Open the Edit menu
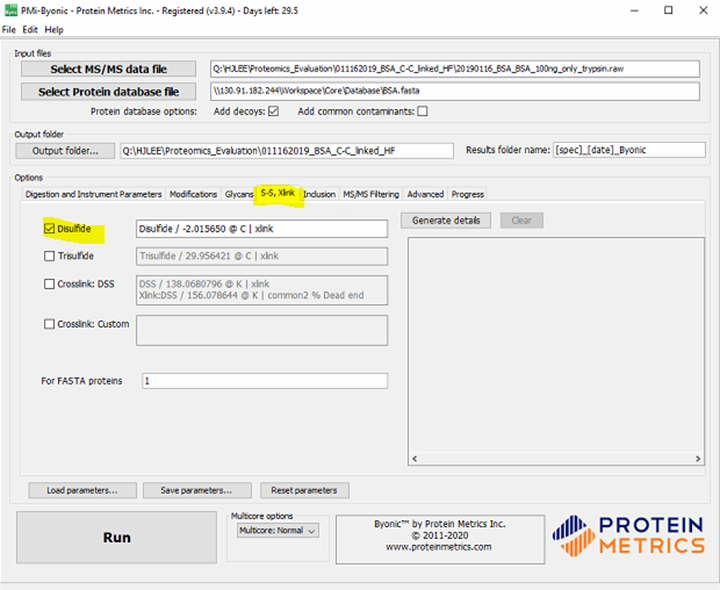This screenshot has width=720, height=590. click(30, 30)
